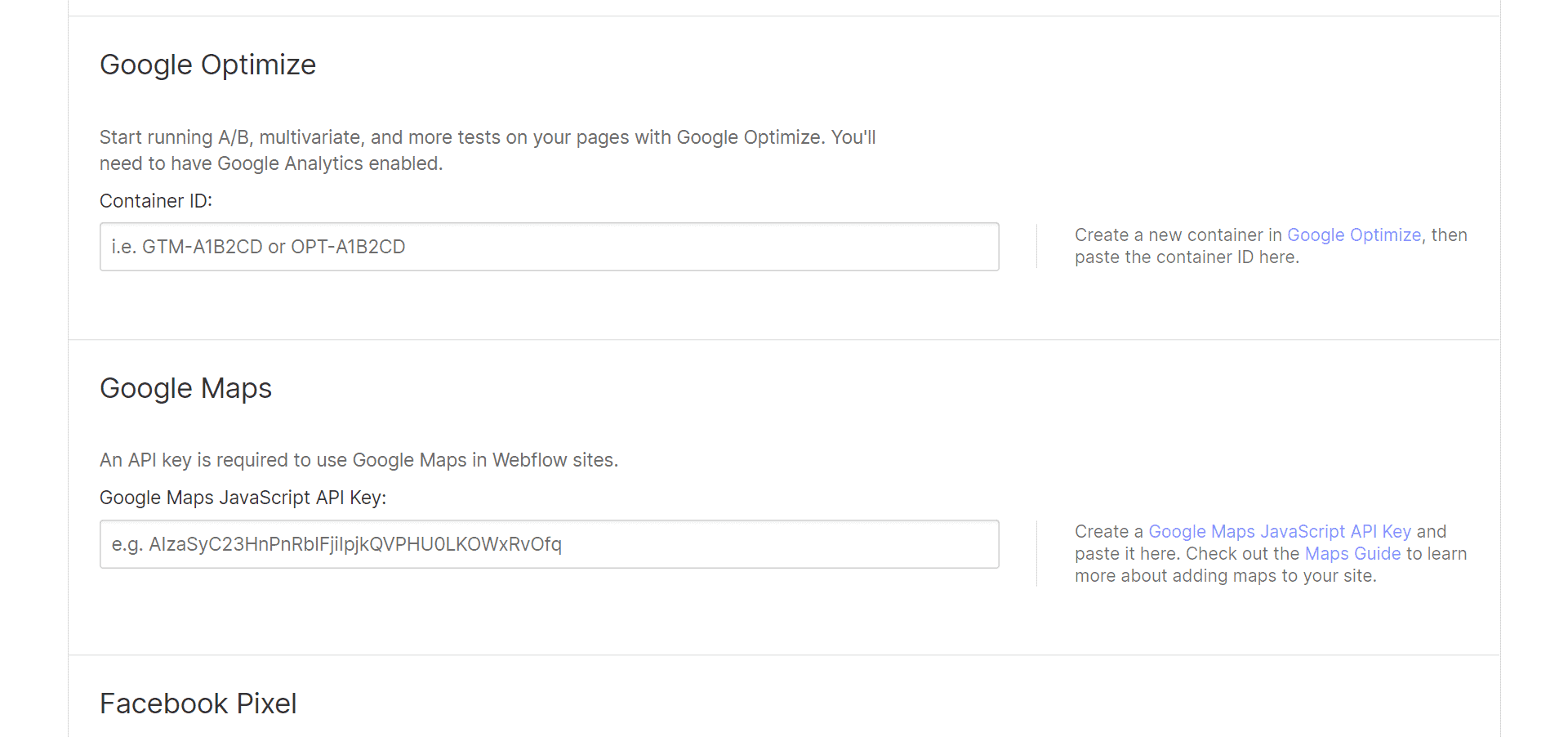Screen dimensions: 1568x737
Task: Open the Google Optimize link
Action: pyautogui.click(x=1354, y=235)
